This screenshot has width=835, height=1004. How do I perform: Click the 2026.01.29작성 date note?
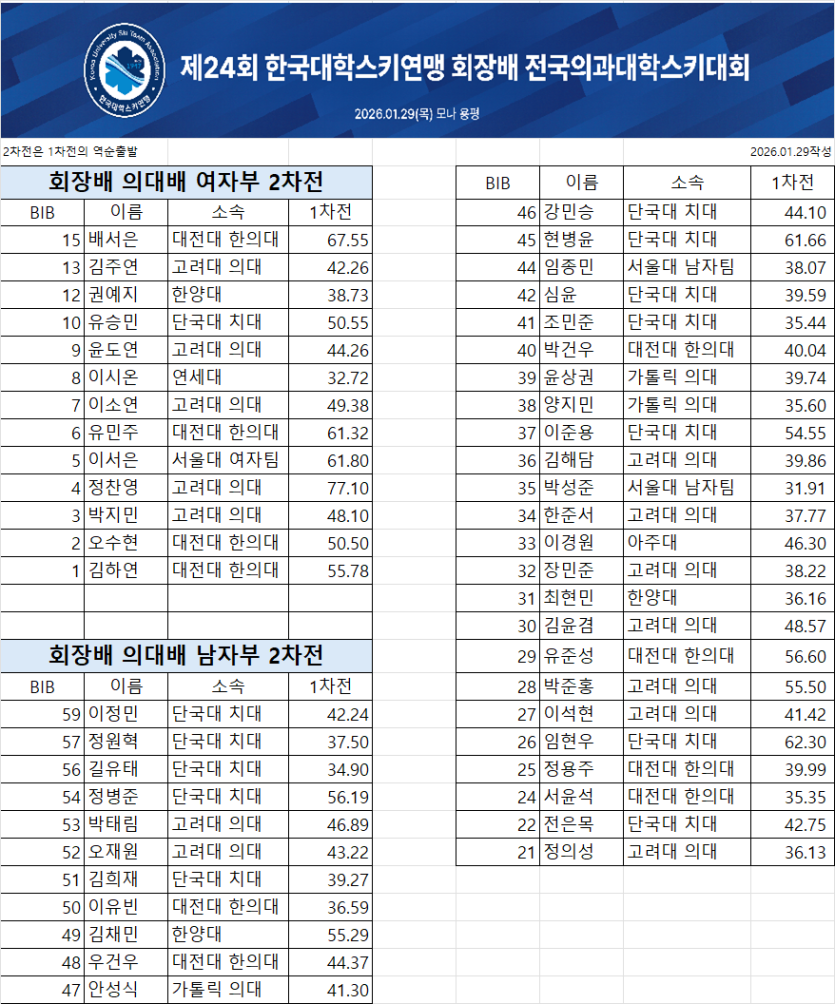[790, 151]
